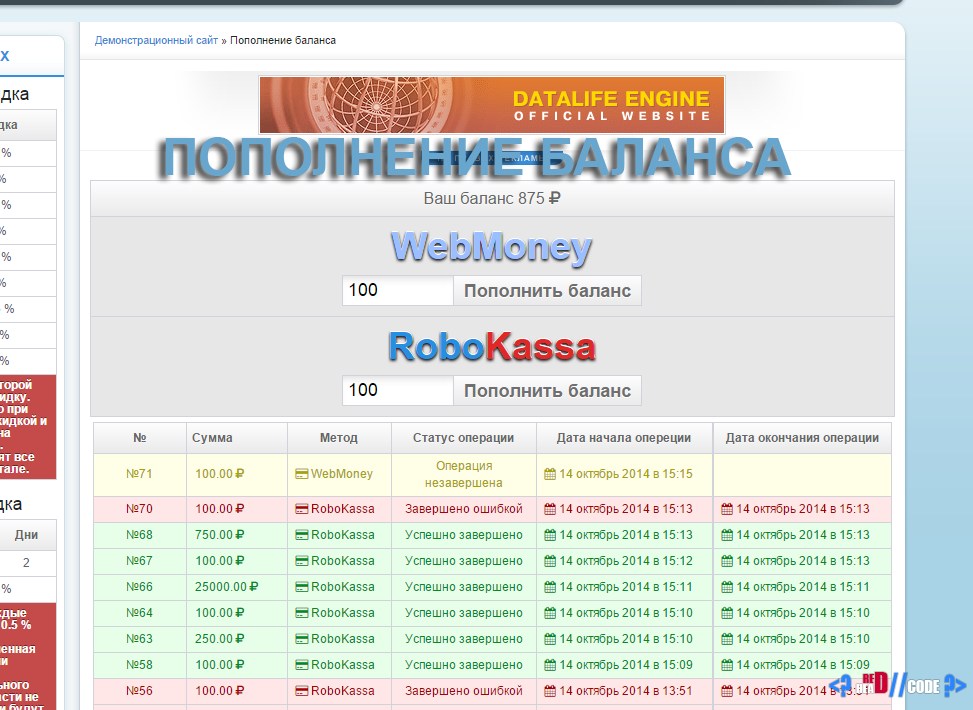Click start date calendar icon in row №66
This screenshot has width=973, height=710.
[550, 587]
